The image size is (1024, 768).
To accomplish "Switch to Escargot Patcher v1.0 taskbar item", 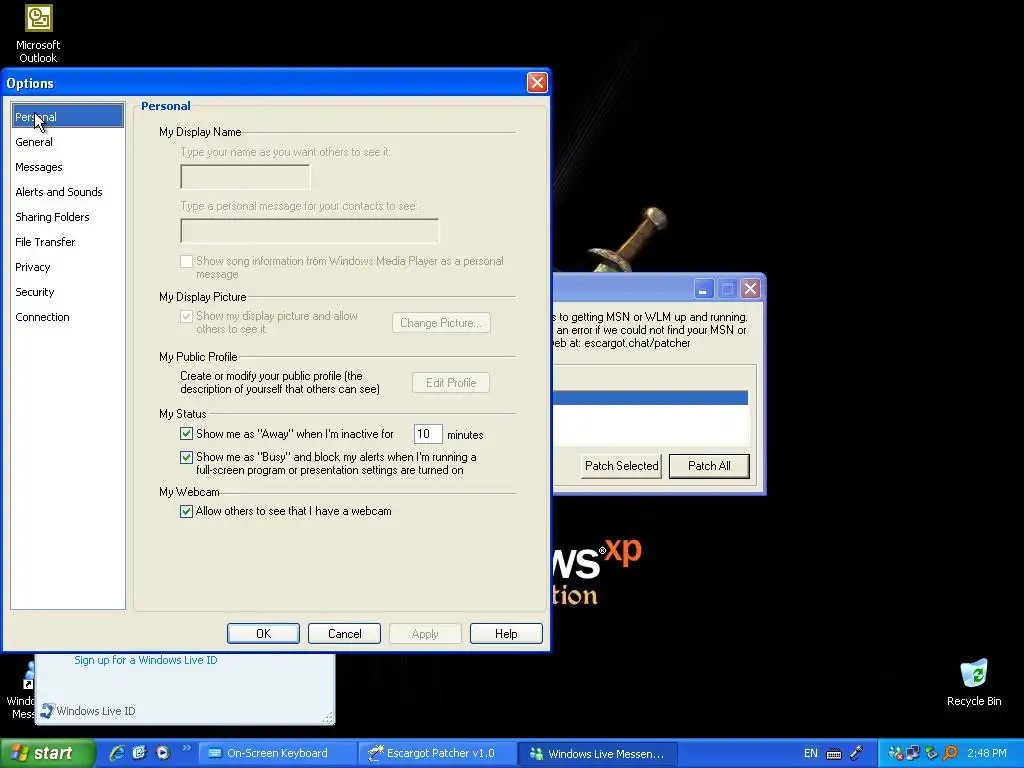I will click(436, 753).
